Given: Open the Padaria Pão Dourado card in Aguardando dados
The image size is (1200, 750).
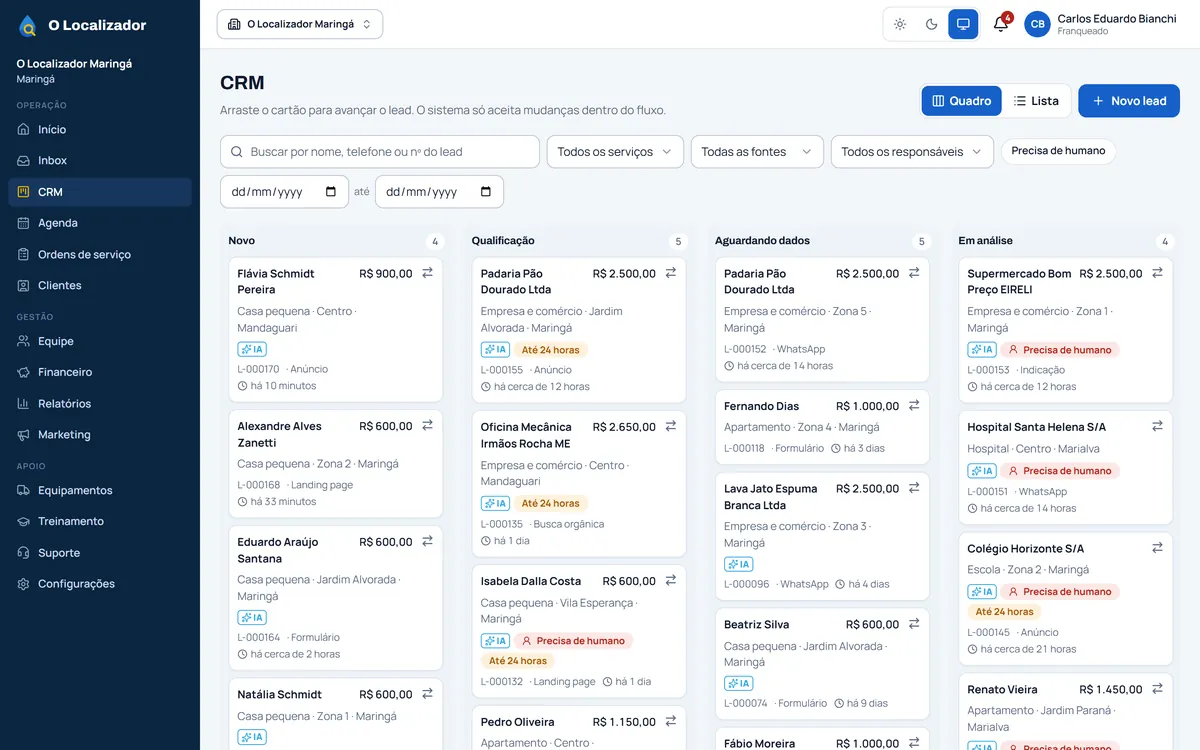Looking at the screenshot, I should pos(822,319).
